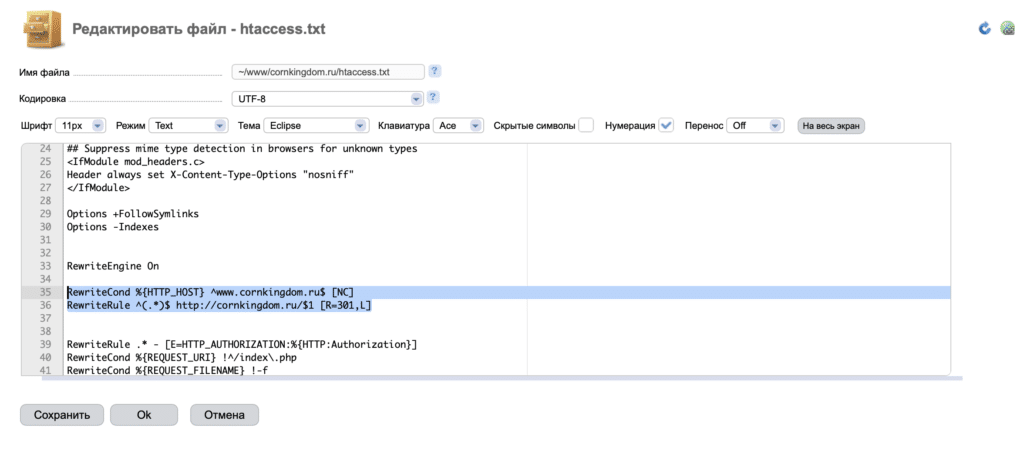The height and width of the screenshot is (451, 1024).
Task: Open help icon next to encoding dropdown
Action: (433, 98)
